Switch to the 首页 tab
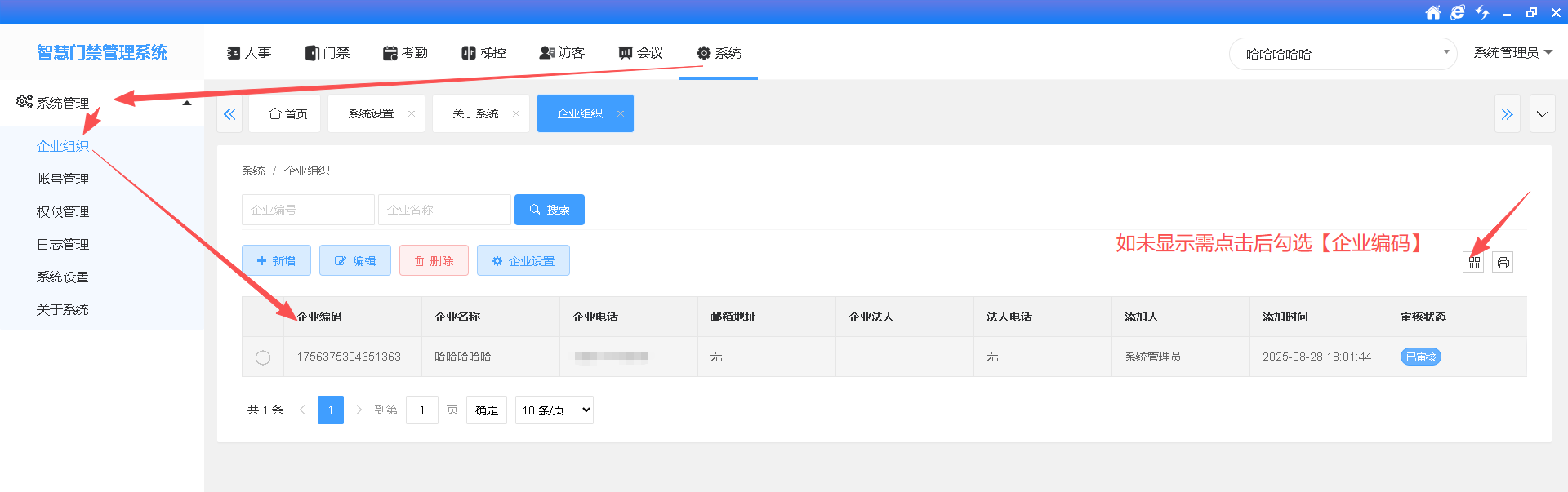Image resolution: width=1568 pixels, height=492 pixels. [287, 113]
